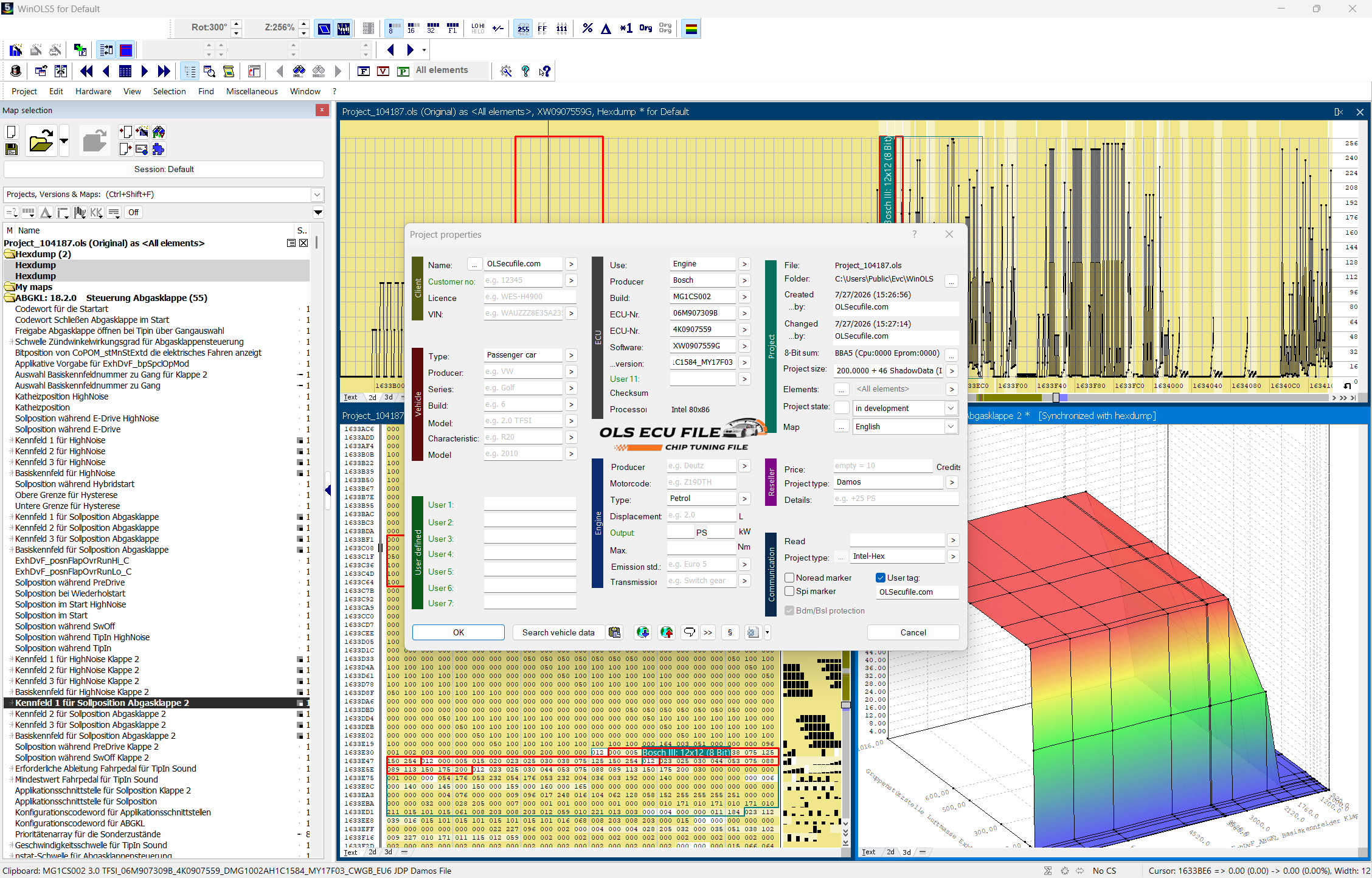Open project folder icon in Map selection
The image size is (1372, 878).
(41, 141)
